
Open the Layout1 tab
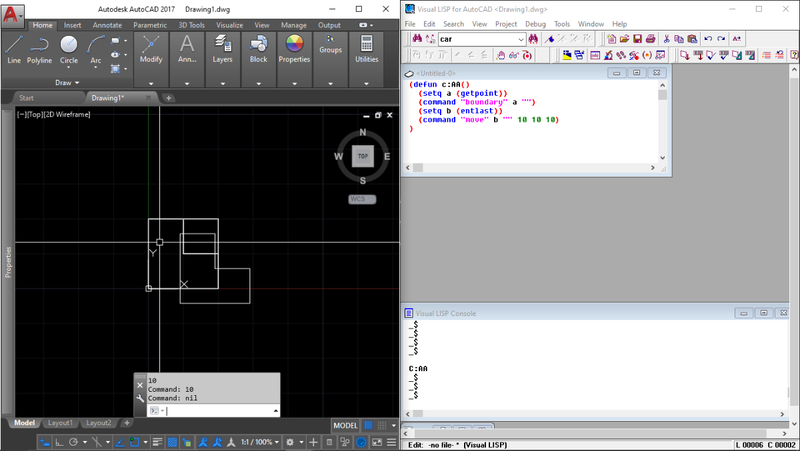coord(59,423)
